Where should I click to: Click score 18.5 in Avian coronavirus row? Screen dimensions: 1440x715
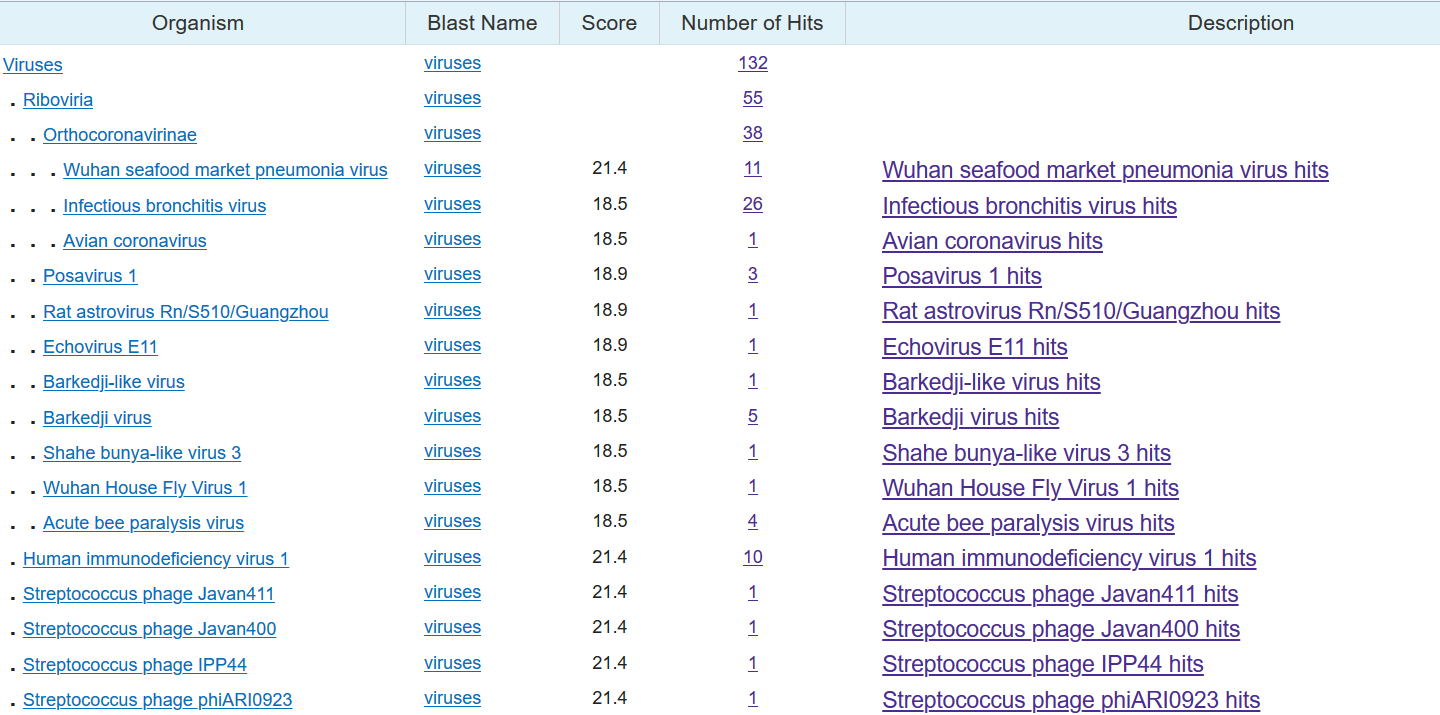pos(609,239)
